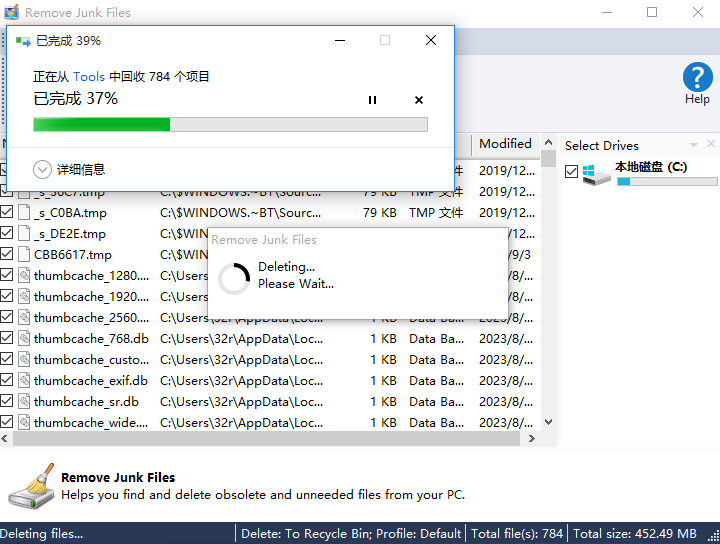Click the broom Remove Junk Files icon
Viewport: 720px width, 544px height.
[31, 486]
